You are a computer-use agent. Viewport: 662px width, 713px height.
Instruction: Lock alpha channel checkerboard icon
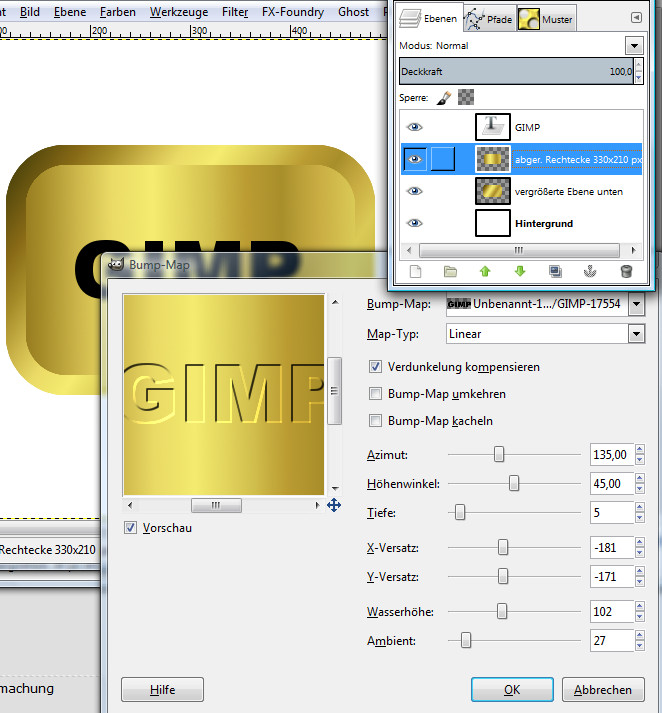click(x=466, y=98)
